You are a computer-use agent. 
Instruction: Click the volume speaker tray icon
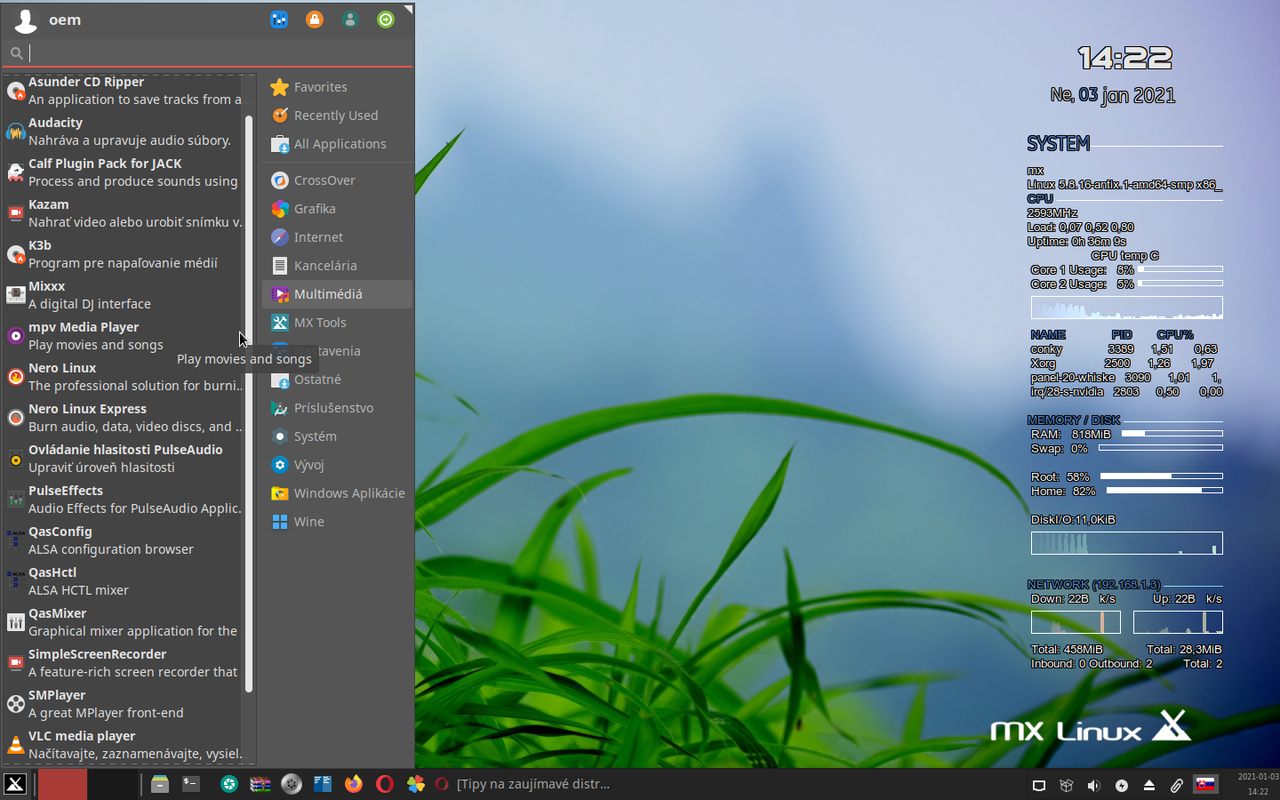coord(1094,786)
